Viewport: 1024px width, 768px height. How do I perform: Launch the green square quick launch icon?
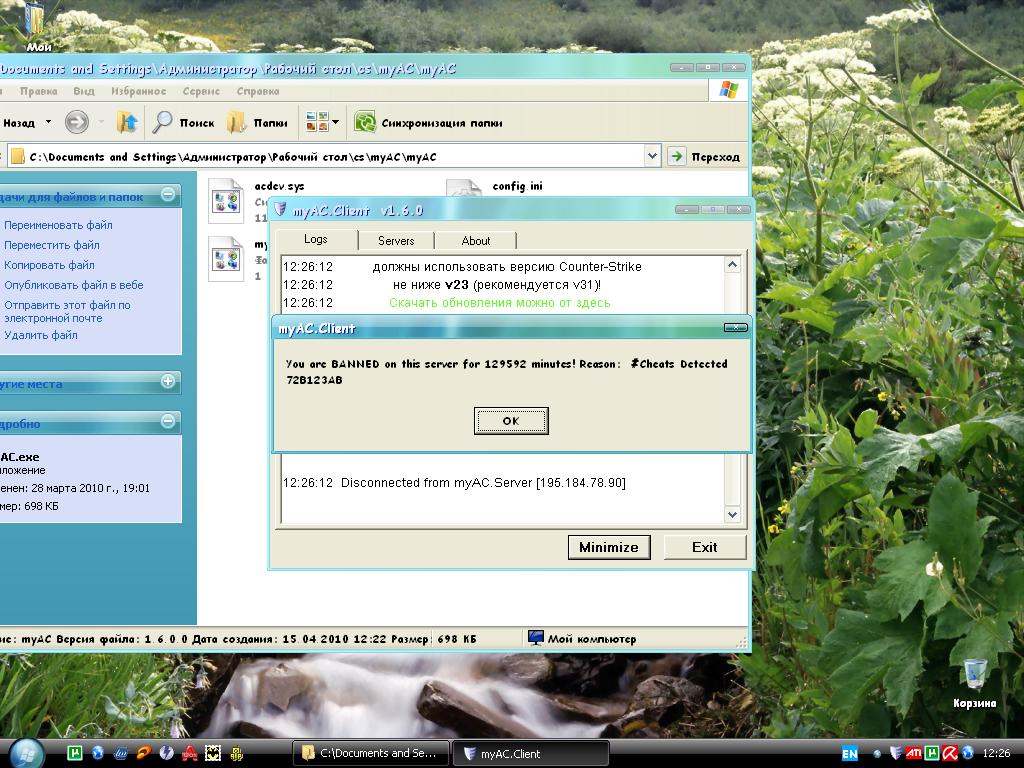(75, 753)
